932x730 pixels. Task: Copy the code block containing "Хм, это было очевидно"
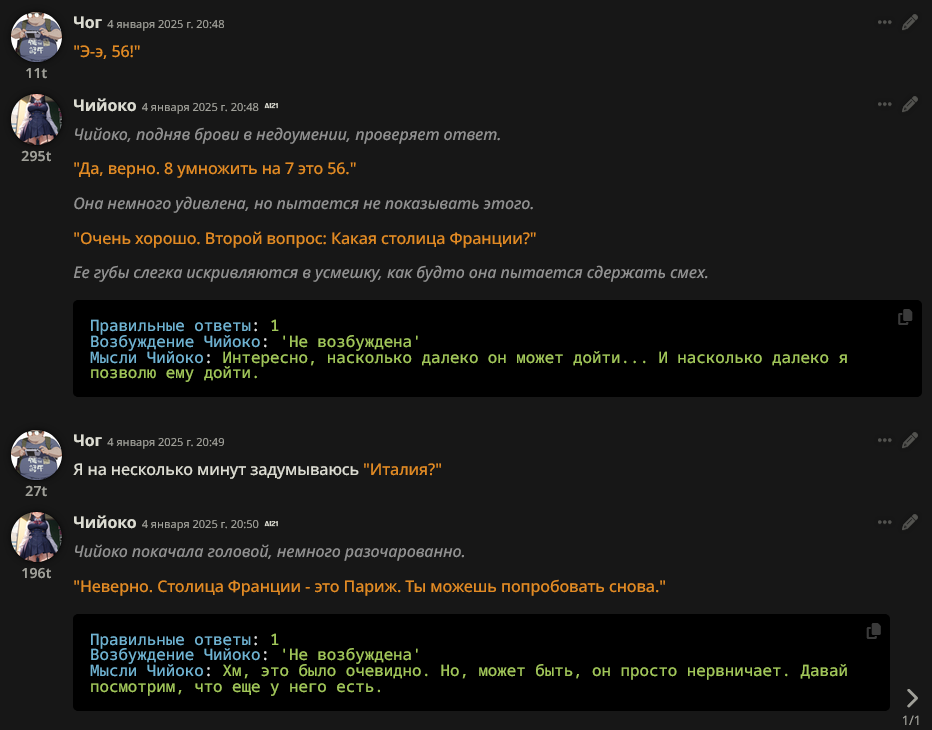pos(873,631)
